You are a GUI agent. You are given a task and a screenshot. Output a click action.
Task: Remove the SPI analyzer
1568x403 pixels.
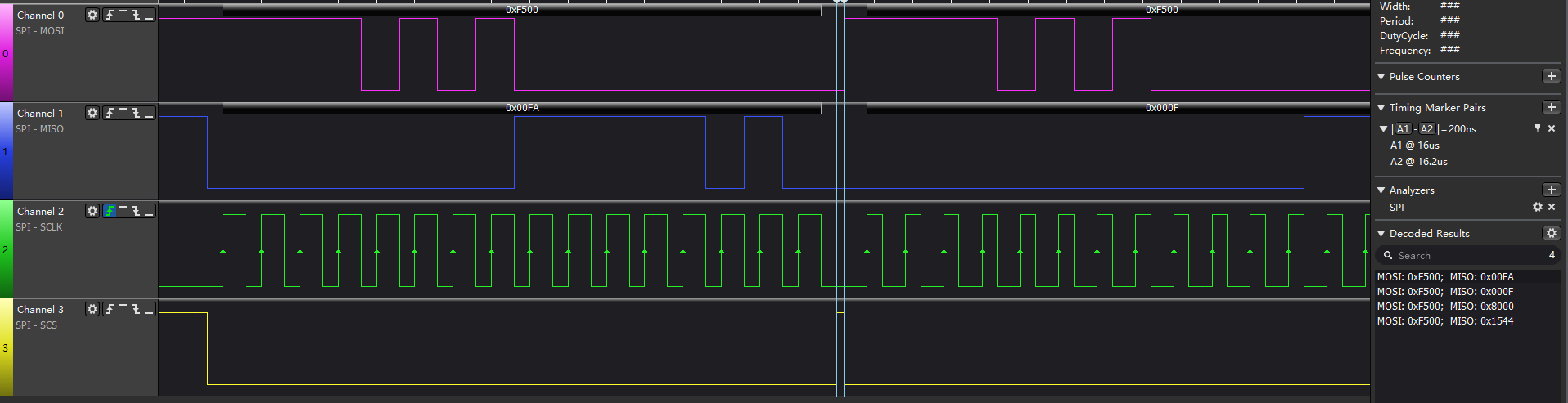(x=1552, y=208)
